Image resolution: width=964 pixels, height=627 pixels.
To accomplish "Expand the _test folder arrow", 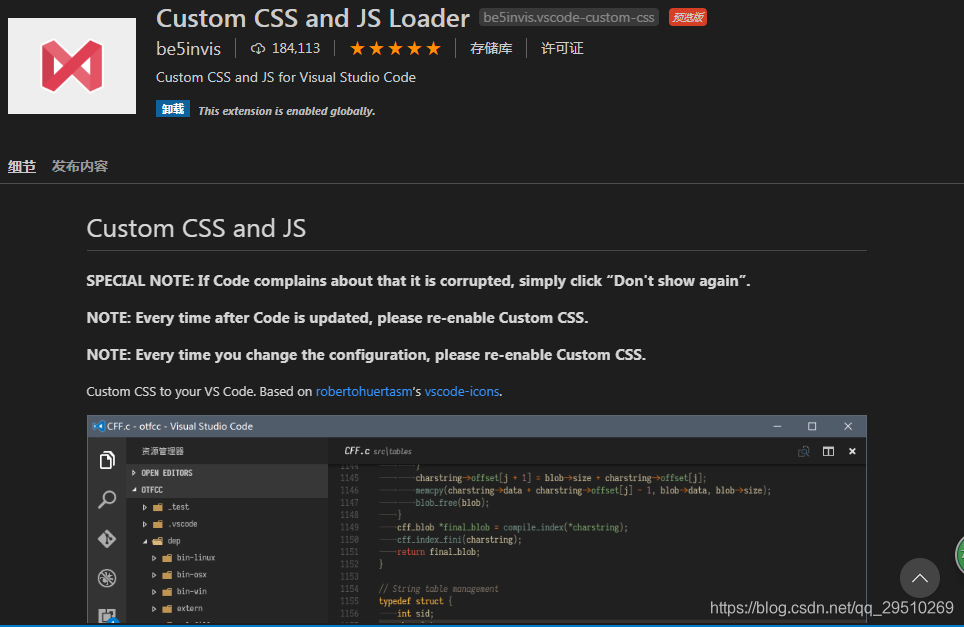I will 144,507.
